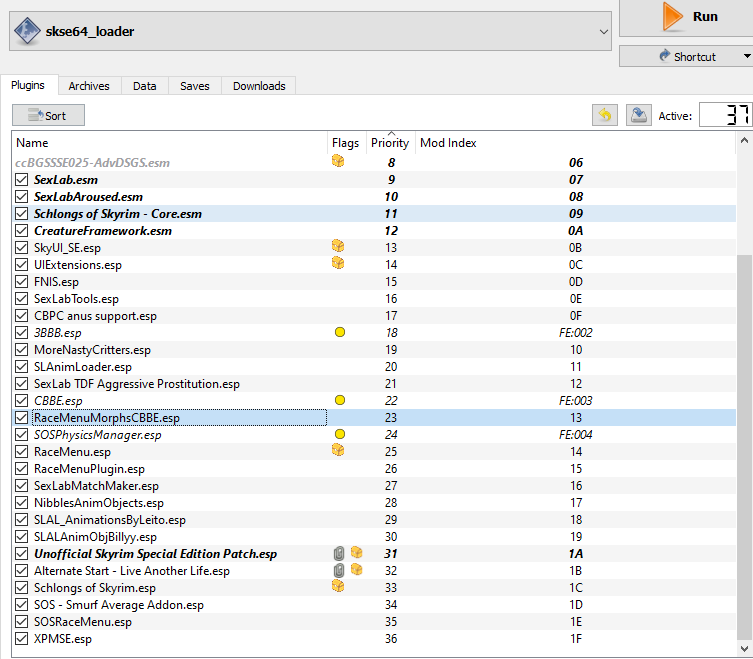Disable the XPMSE.esp plugin checkbox

tap(22, 638)
